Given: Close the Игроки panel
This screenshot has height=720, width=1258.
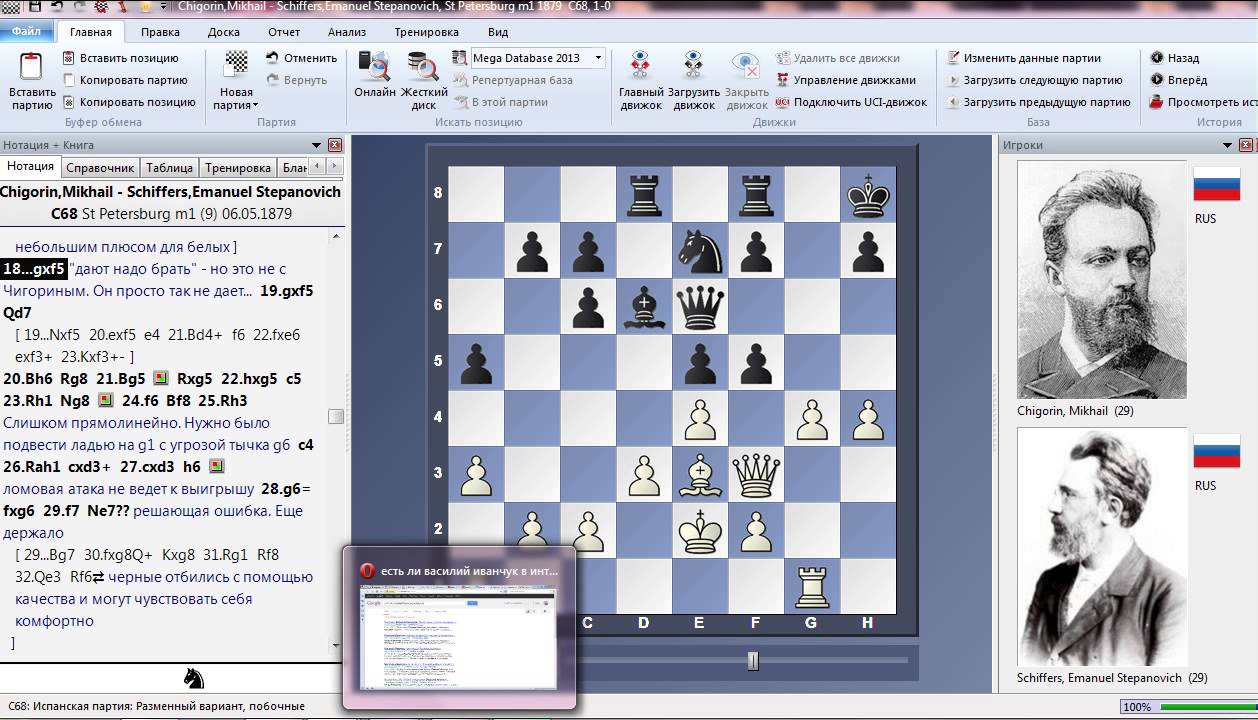Looking at the screenshot, I should pos(1245,145).
